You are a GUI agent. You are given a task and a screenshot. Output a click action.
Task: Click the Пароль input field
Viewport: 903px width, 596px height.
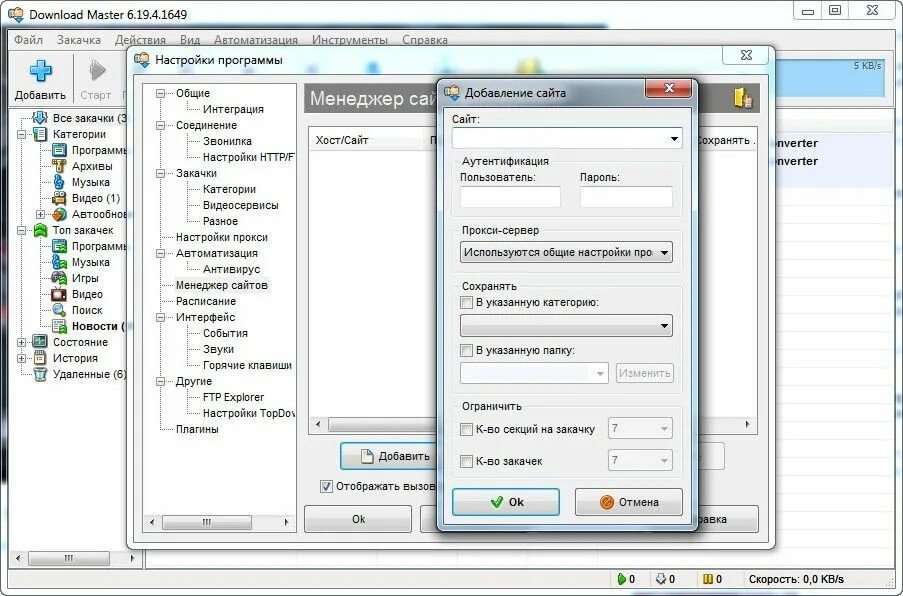tap(626, 196)
